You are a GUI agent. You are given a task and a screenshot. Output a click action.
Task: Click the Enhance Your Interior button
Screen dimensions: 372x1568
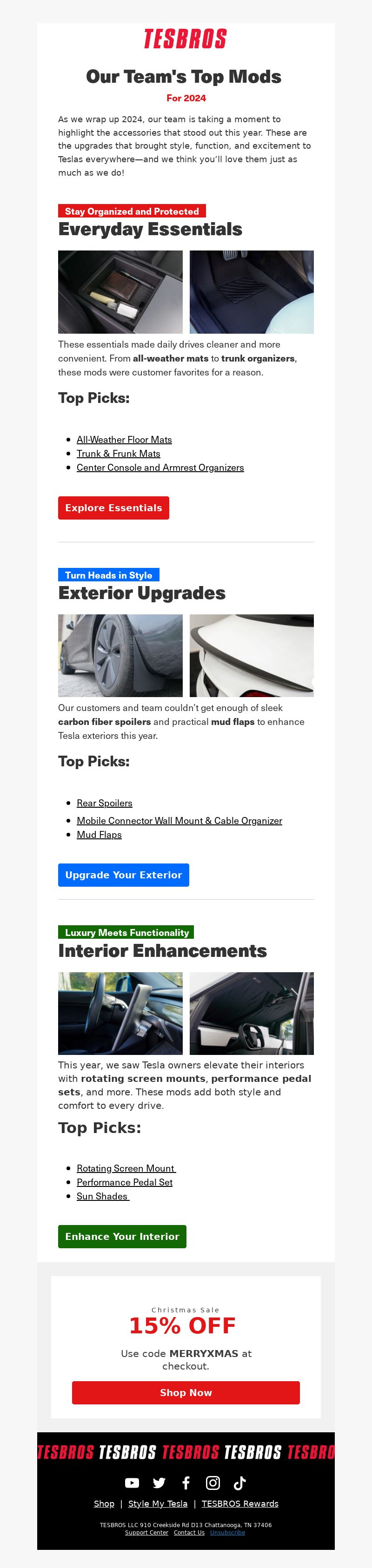coord(122,1236)
